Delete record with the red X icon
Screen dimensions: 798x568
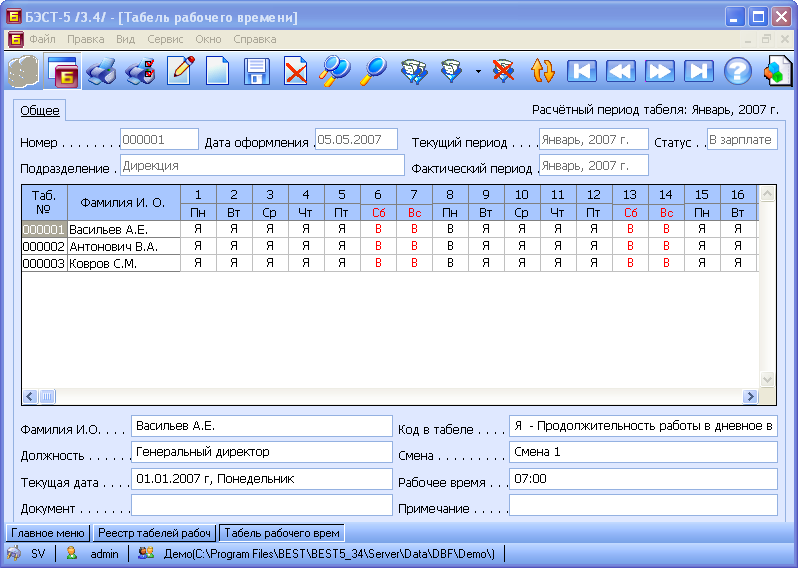295,71
